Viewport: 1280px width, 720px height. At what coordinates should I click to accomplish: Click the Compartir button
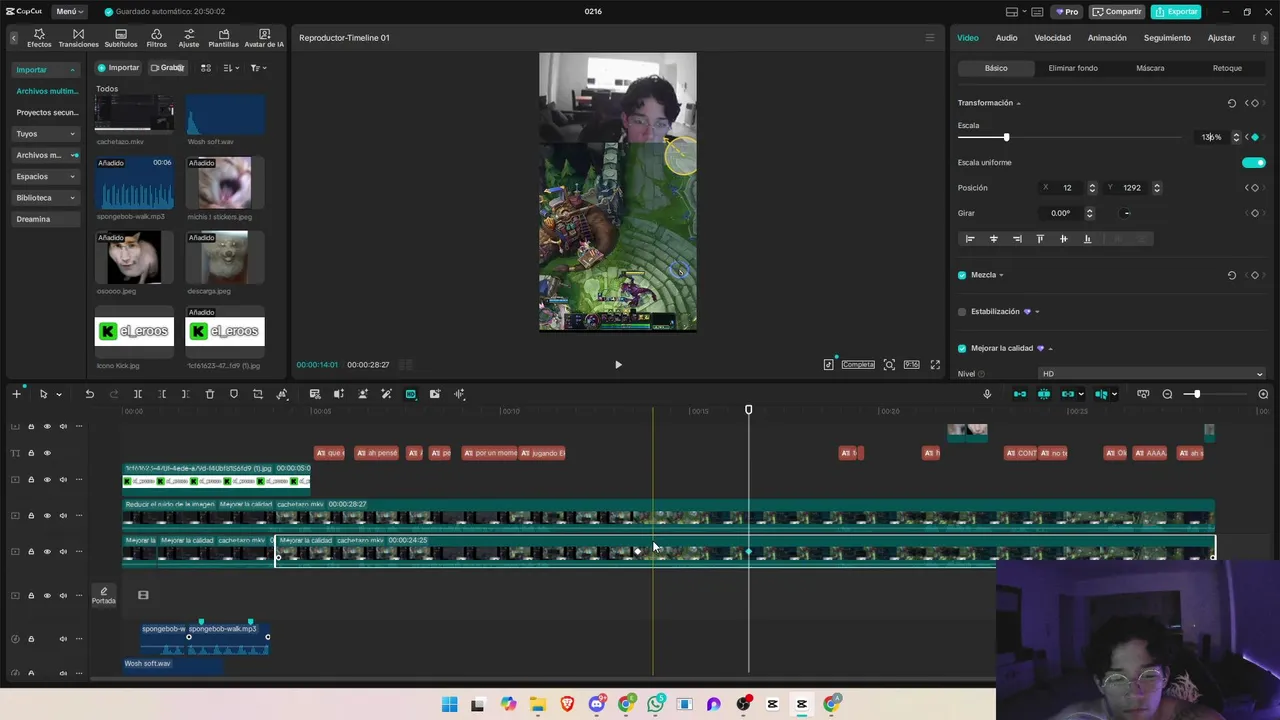point(1117,12)
